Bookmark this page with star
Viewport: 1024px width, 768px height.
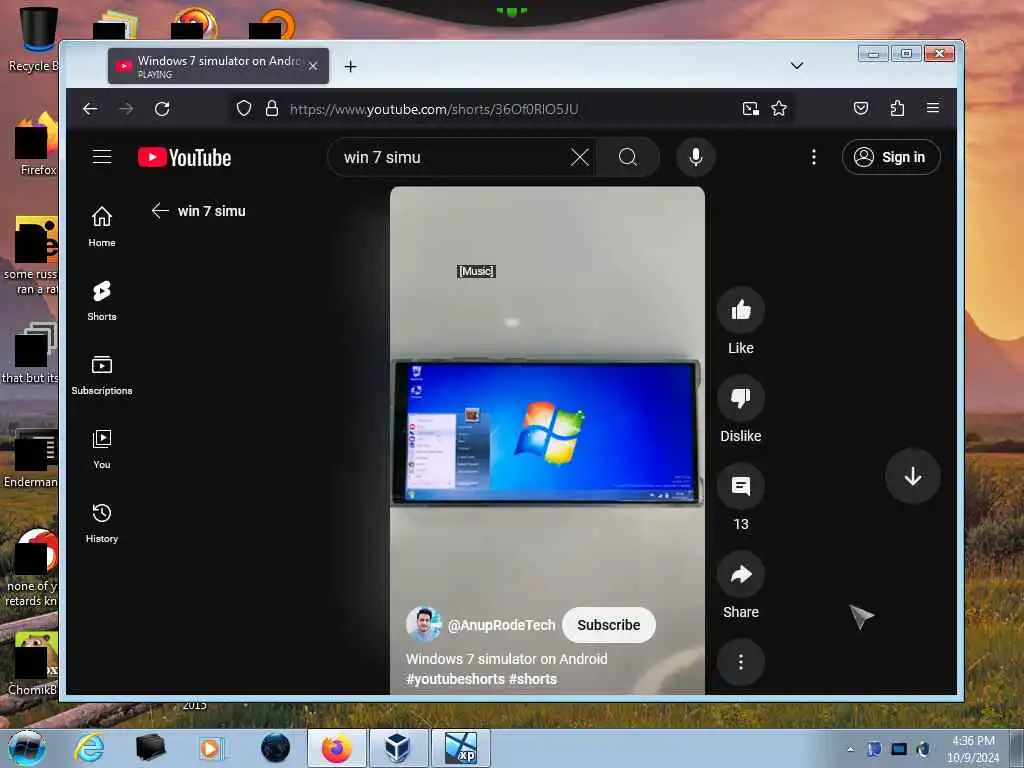(778, 108)
